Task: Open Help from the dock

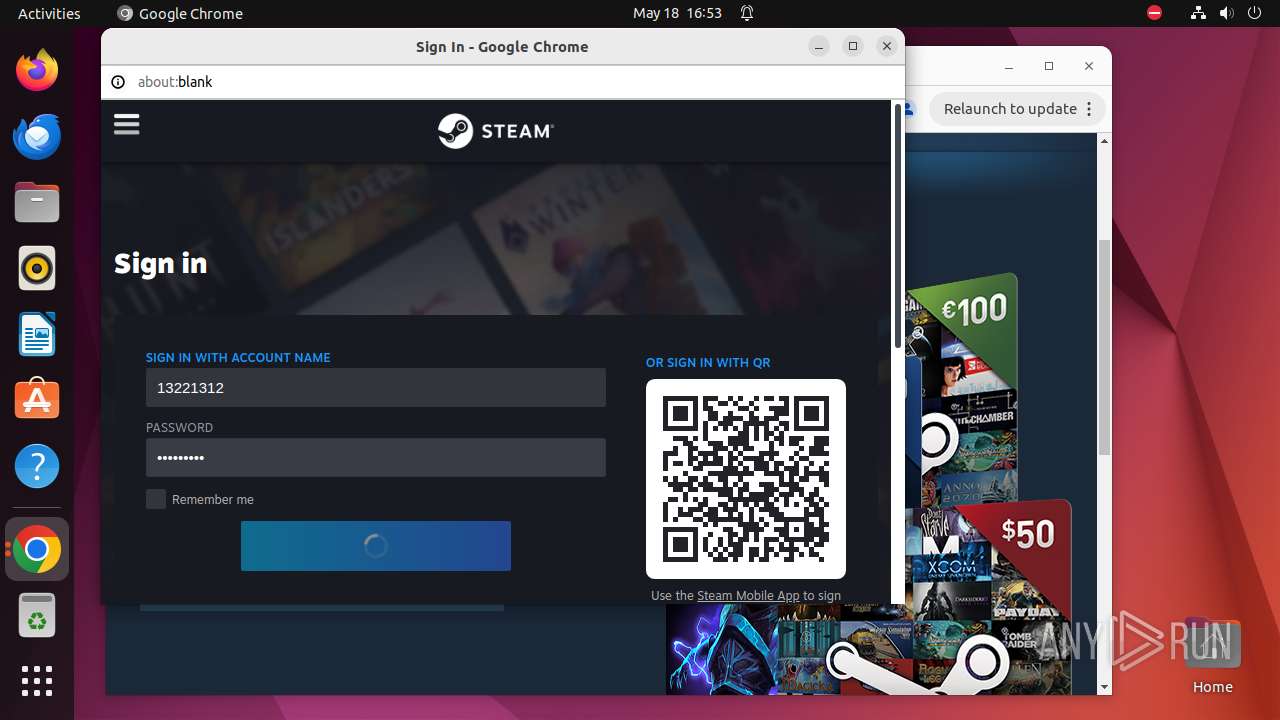Action: [37, 466]
